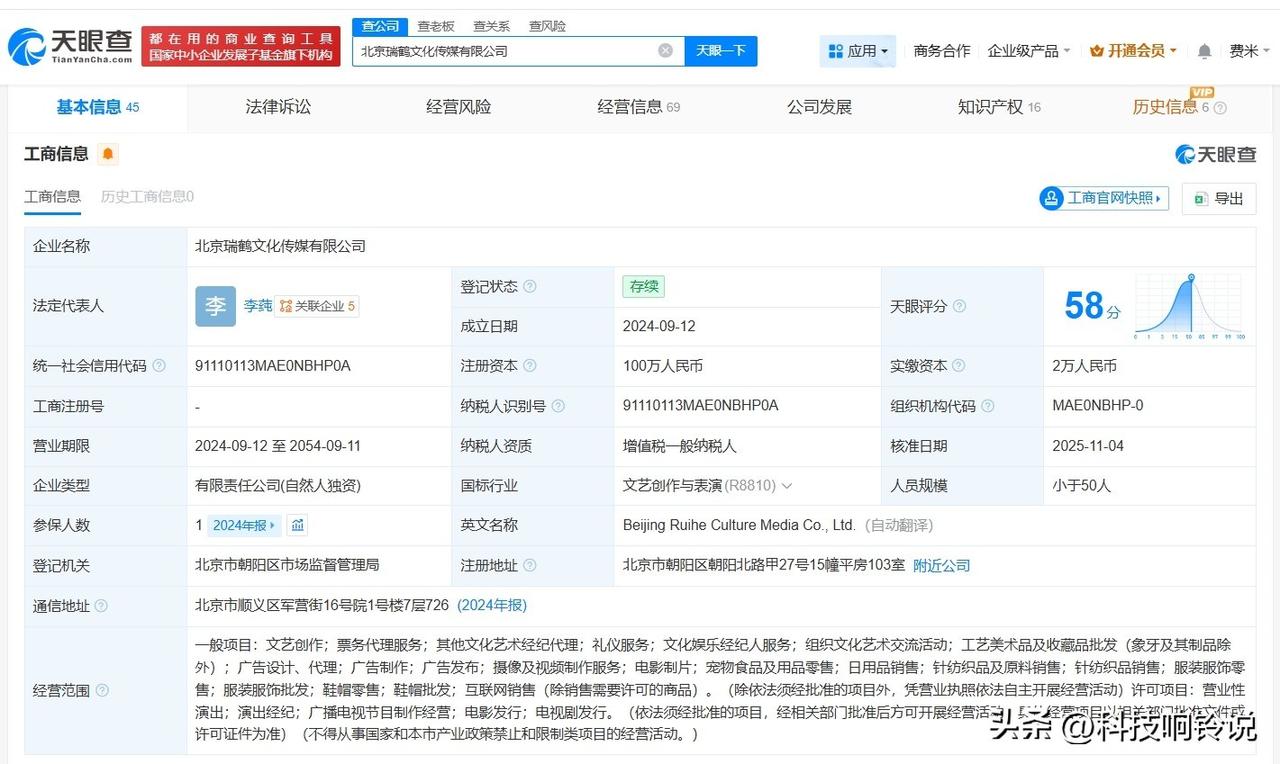Image resolution: width=1280 pixels, height=764 pixels.
Task: Click the help icon beside 天眼评分
Action: point(959,307)
